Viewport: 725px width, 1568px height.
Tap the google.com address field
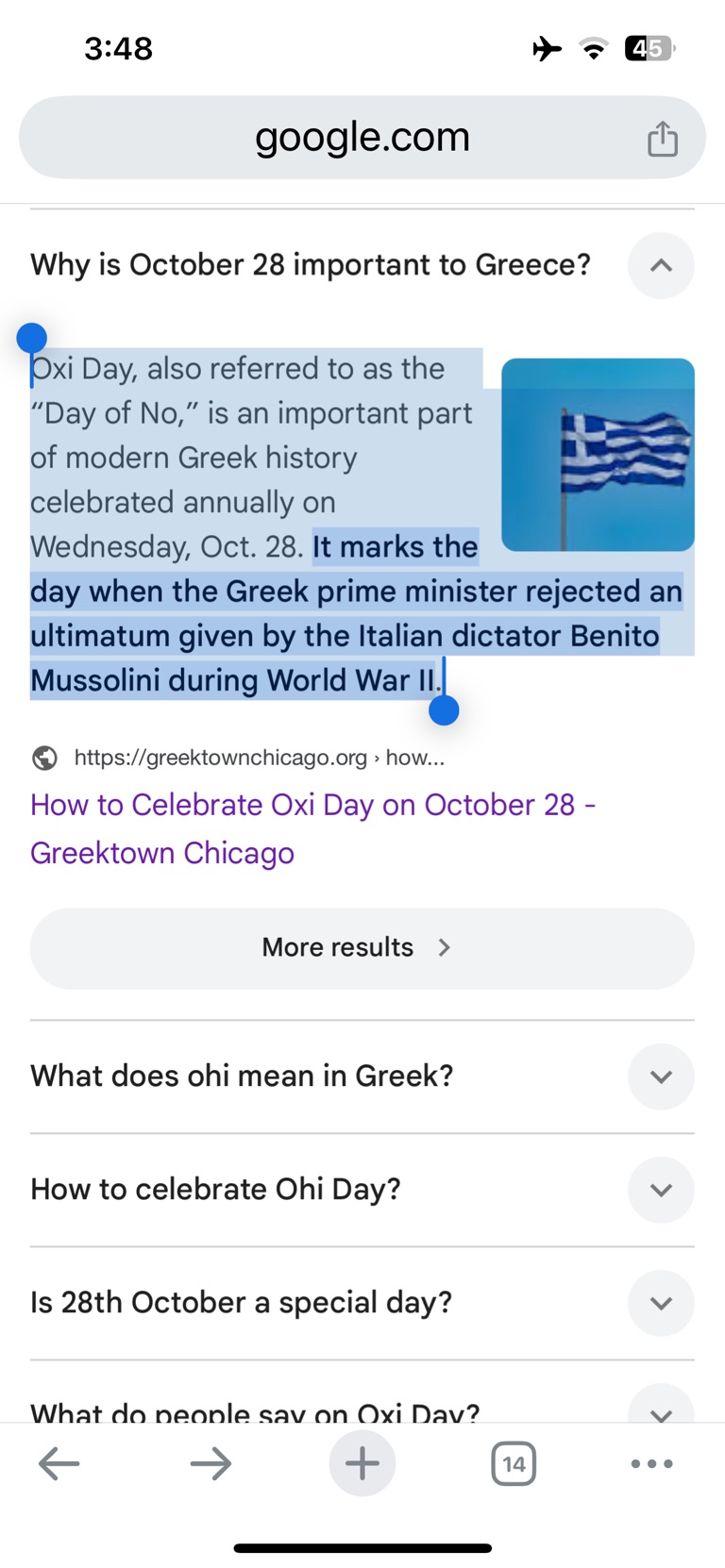pyautogui.click(x=362, y=138)
